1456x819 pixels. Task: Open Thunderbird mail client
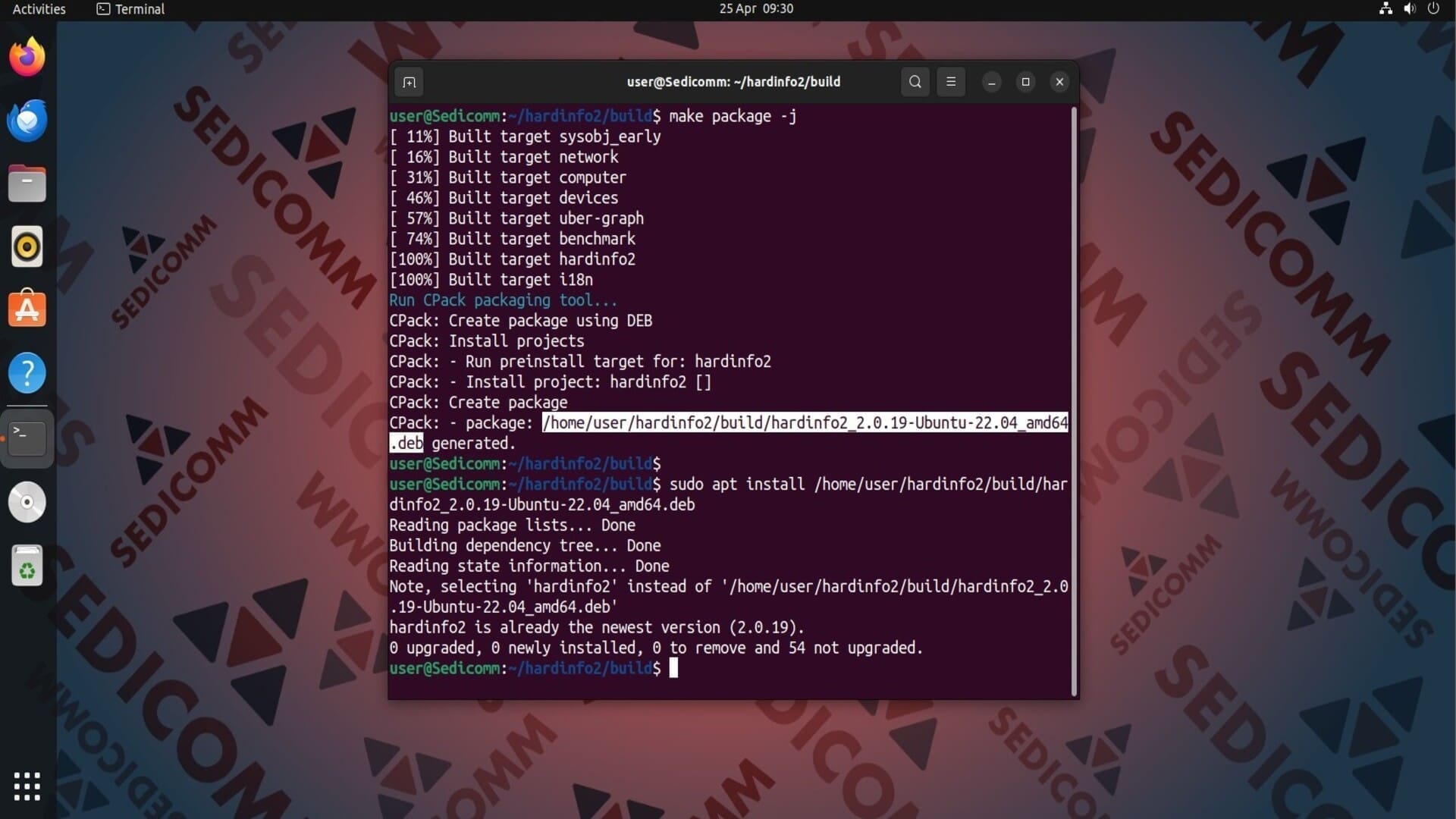(27, 121)
